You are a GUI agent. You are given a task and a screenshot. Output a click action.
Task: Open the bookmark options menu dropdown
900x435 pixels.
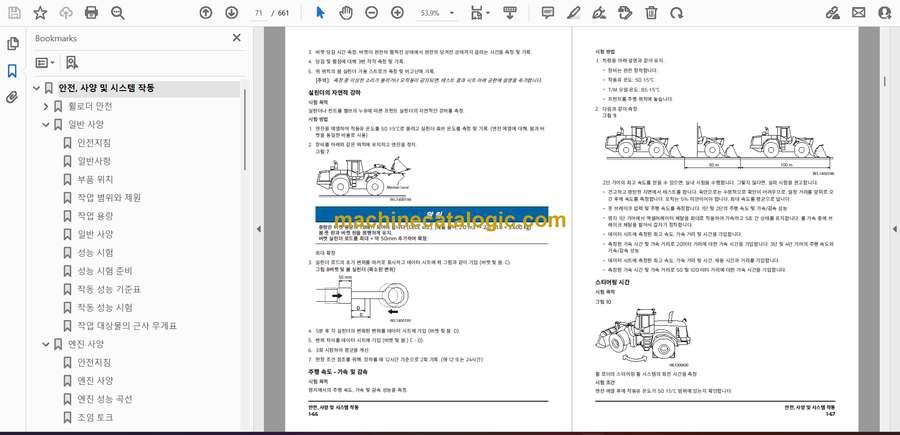point(45,63)
